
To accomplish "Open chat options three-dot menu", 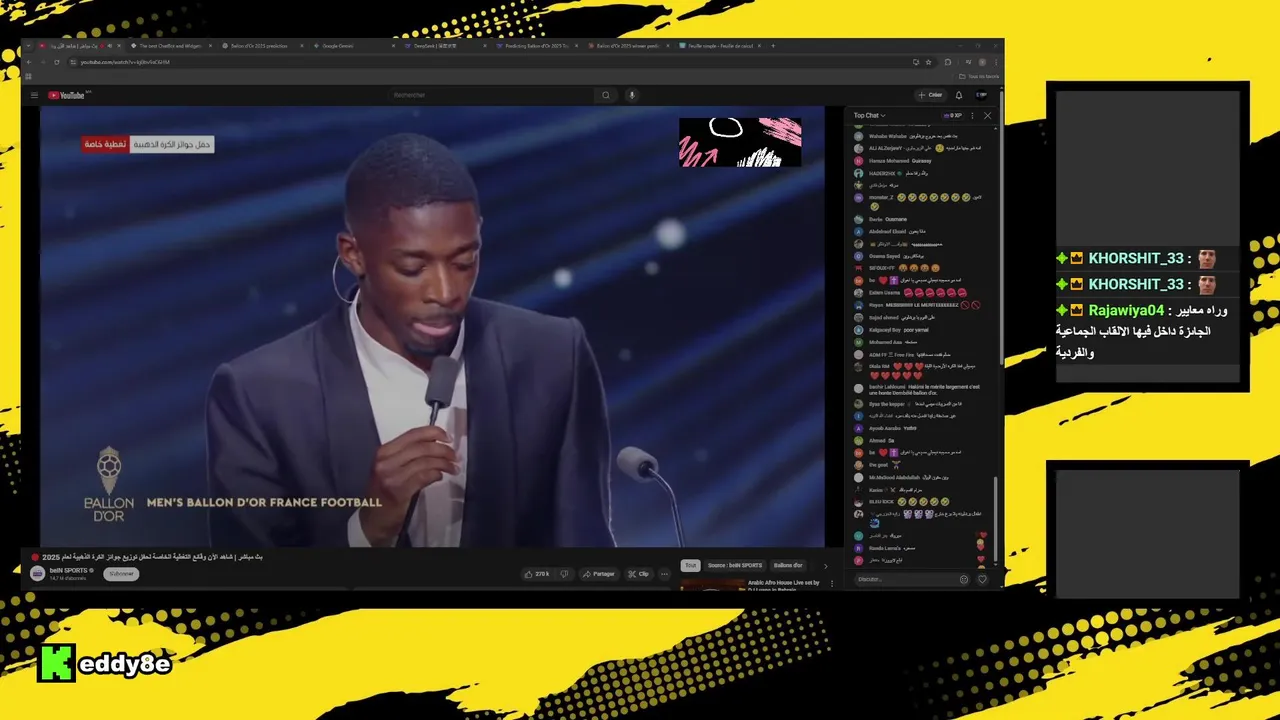I will (x=972, y=115).
